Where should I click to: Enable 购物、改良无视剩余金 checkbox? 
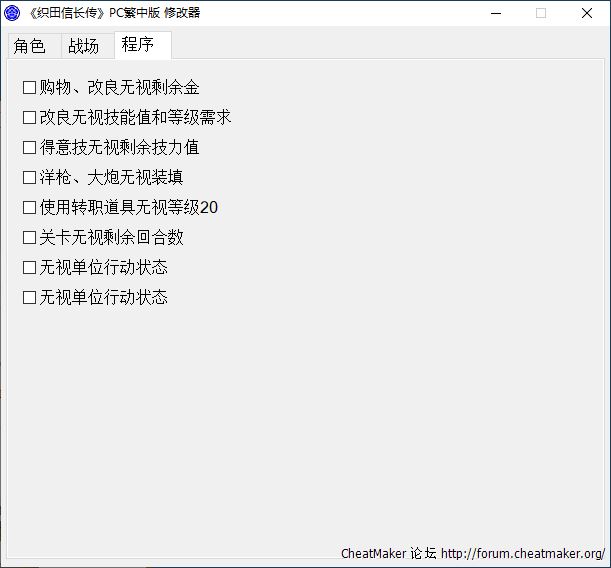[x=29, y=88]
